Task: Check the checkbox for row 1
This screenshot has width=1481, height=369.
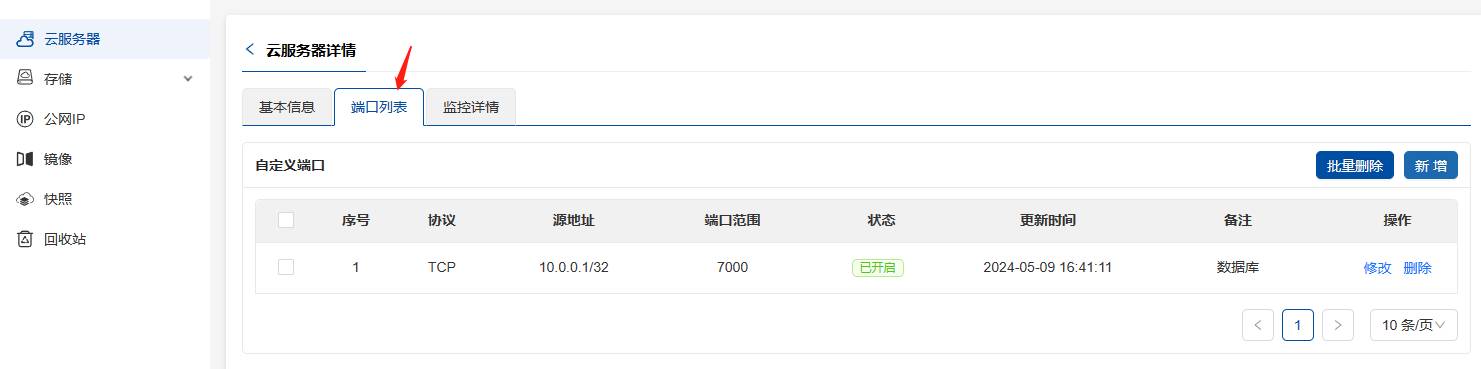Action: 286,267
